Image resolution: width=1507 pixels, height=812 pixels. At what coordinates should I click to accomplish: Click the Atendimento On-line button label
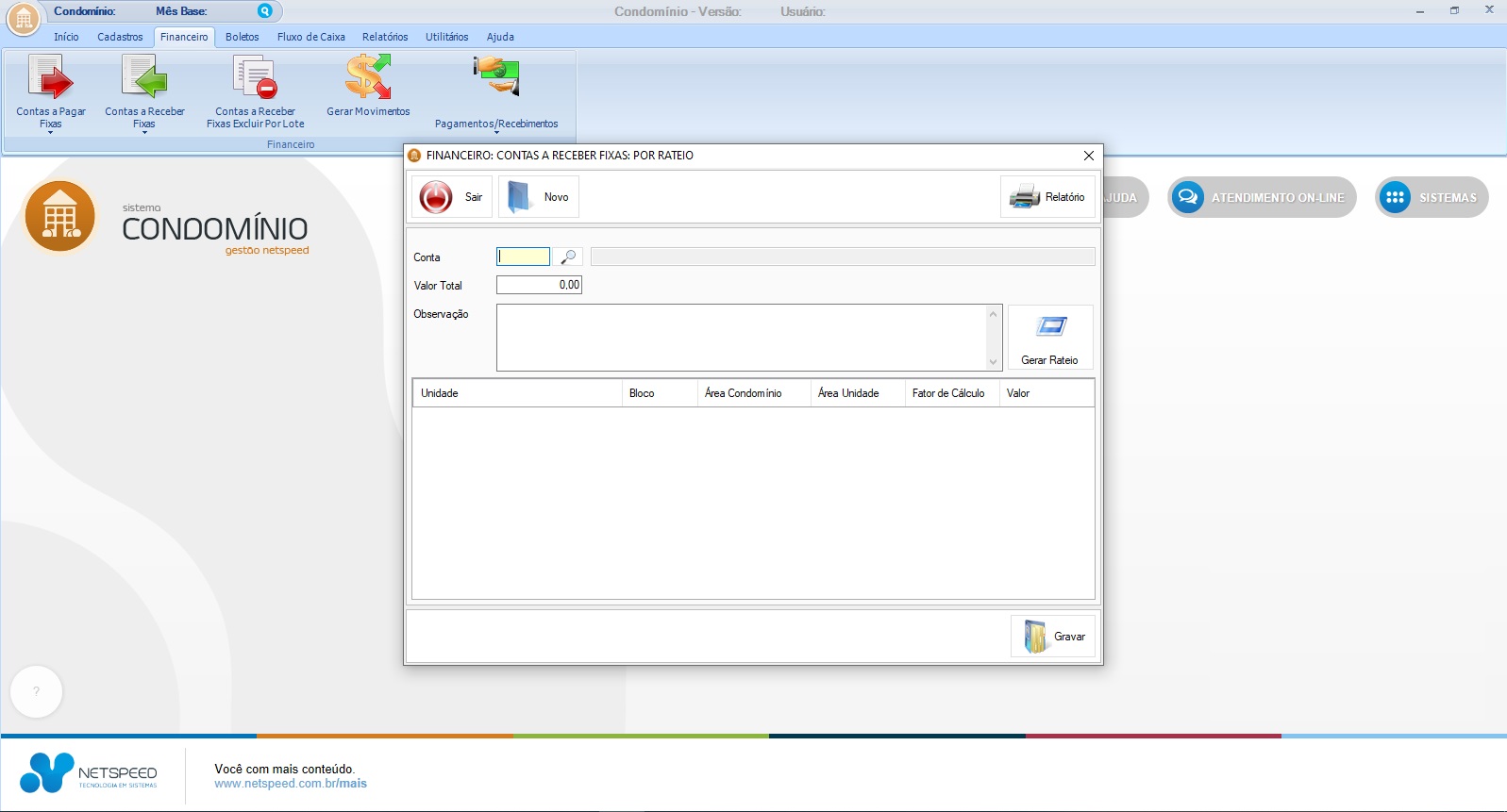(x=1278, y=198)
